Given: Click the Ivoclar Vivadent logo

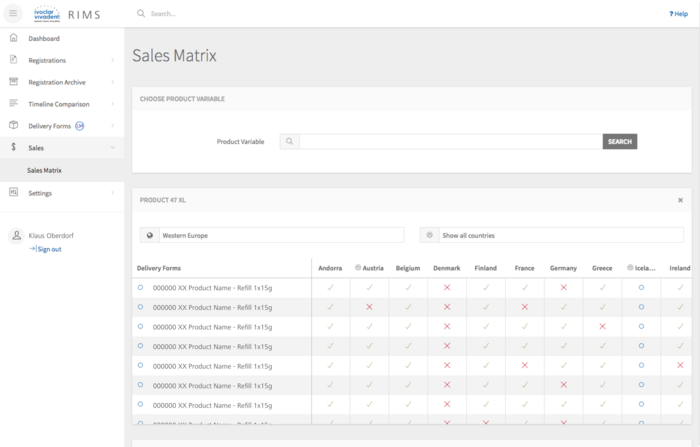Looking at the screenshot, I should click(x=46, y=13).
